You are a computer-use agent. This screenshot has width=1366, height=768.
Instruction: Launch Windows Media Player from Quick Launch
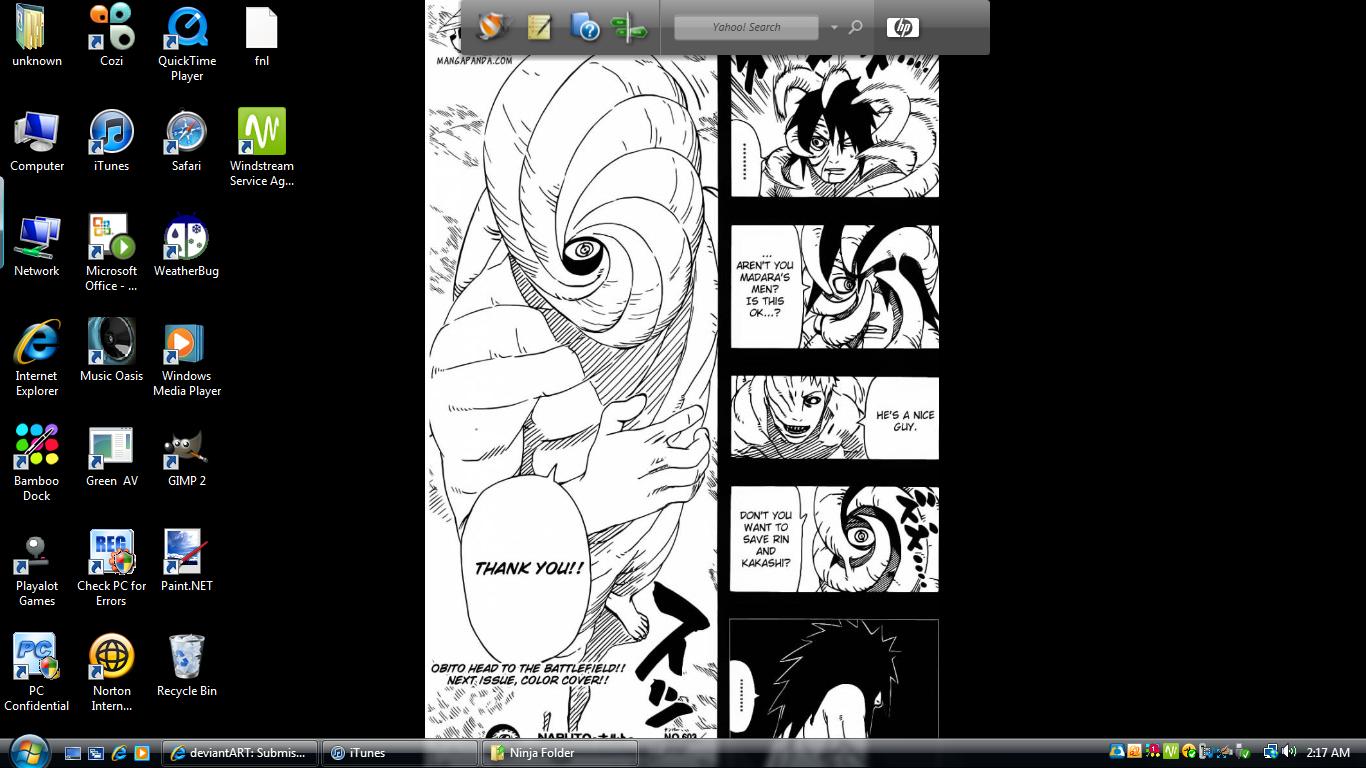142,753
